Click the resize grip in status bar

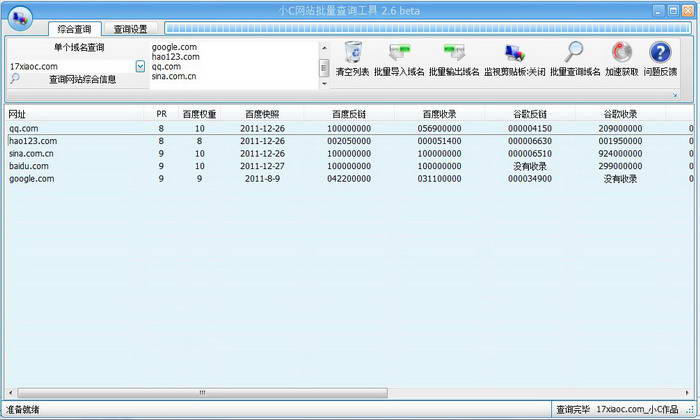point(690,409)
